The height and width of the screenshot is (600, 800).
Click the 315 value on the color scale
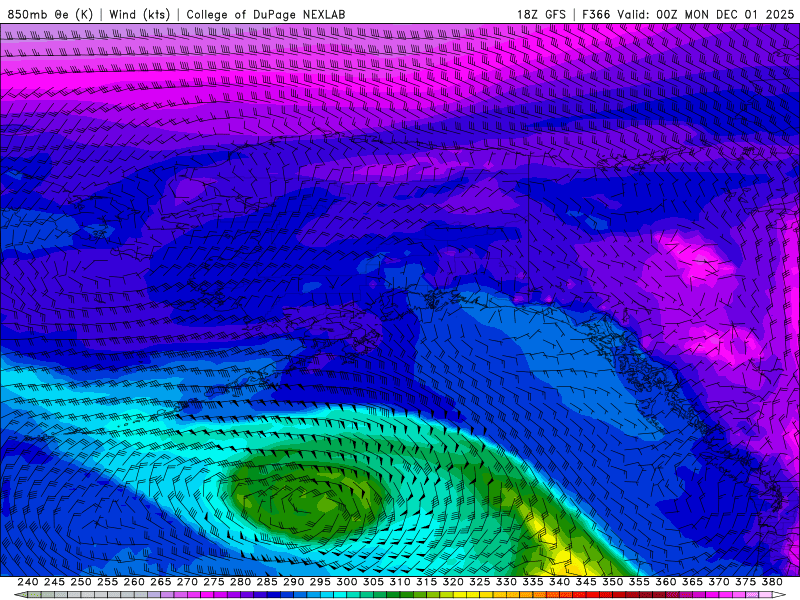(x=427, y=582)
